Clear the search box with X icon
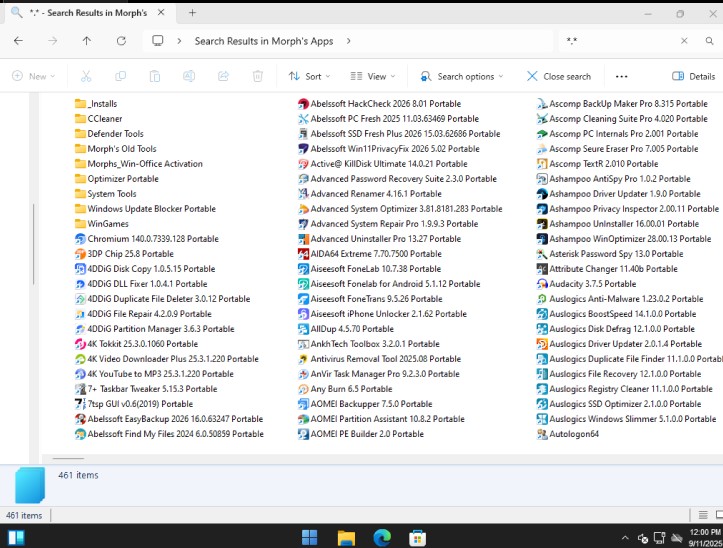The image size is (723, 548). click(x=684, y=41)
